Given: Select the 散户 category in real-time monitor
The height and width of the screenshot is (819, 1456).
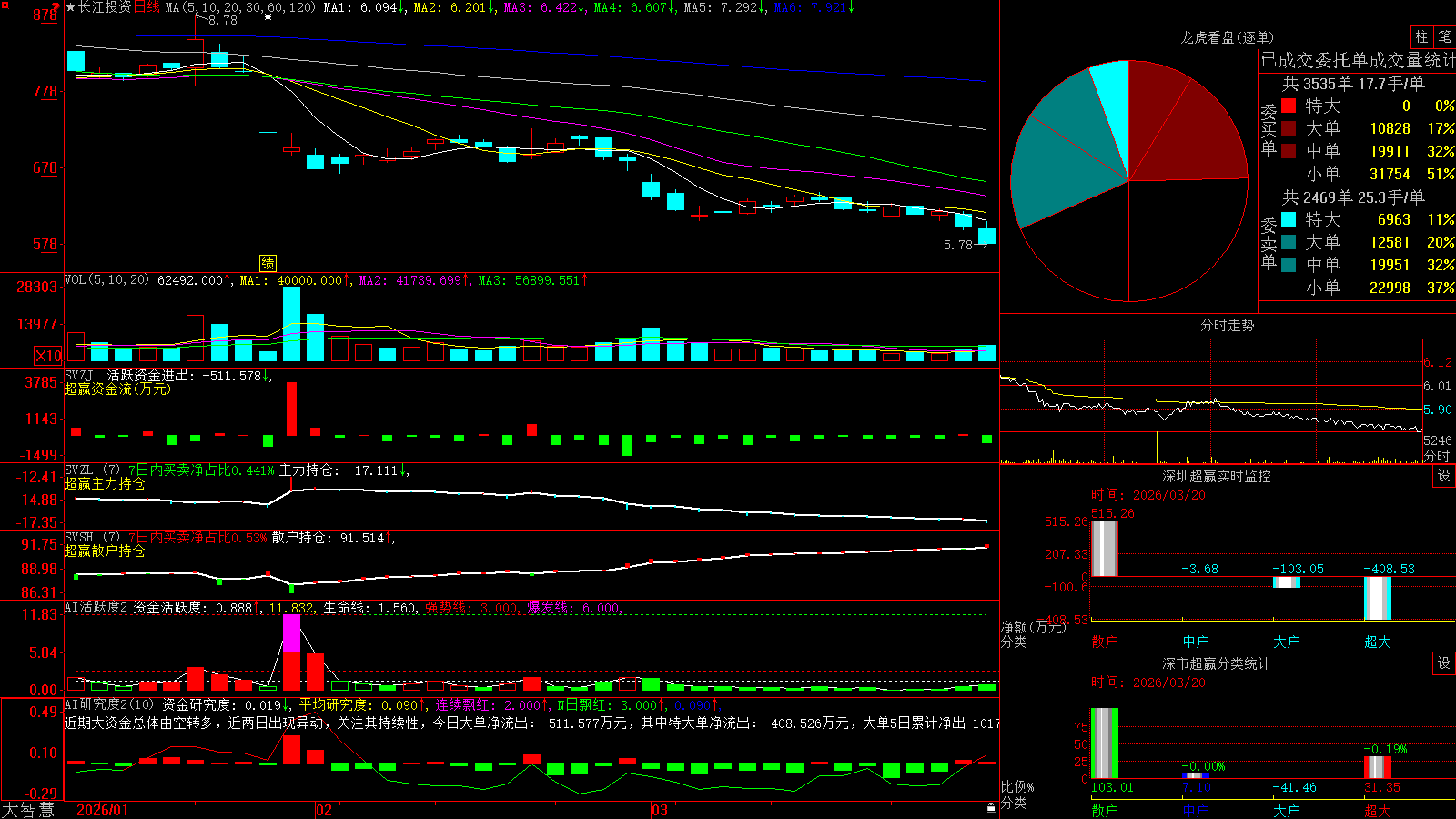Looking at the screenshot, I should point(1105,642).
